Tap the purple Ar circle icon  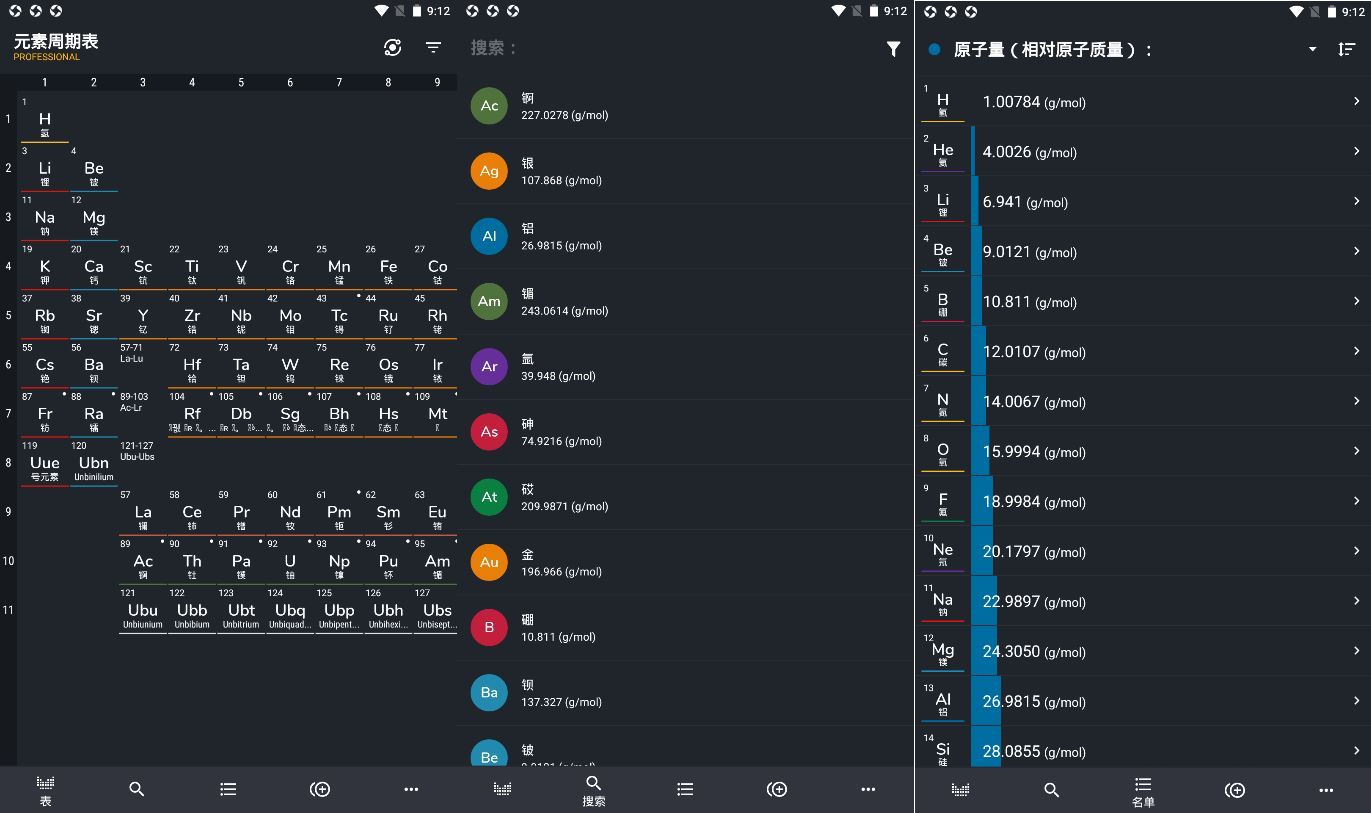tap(489, 366)
